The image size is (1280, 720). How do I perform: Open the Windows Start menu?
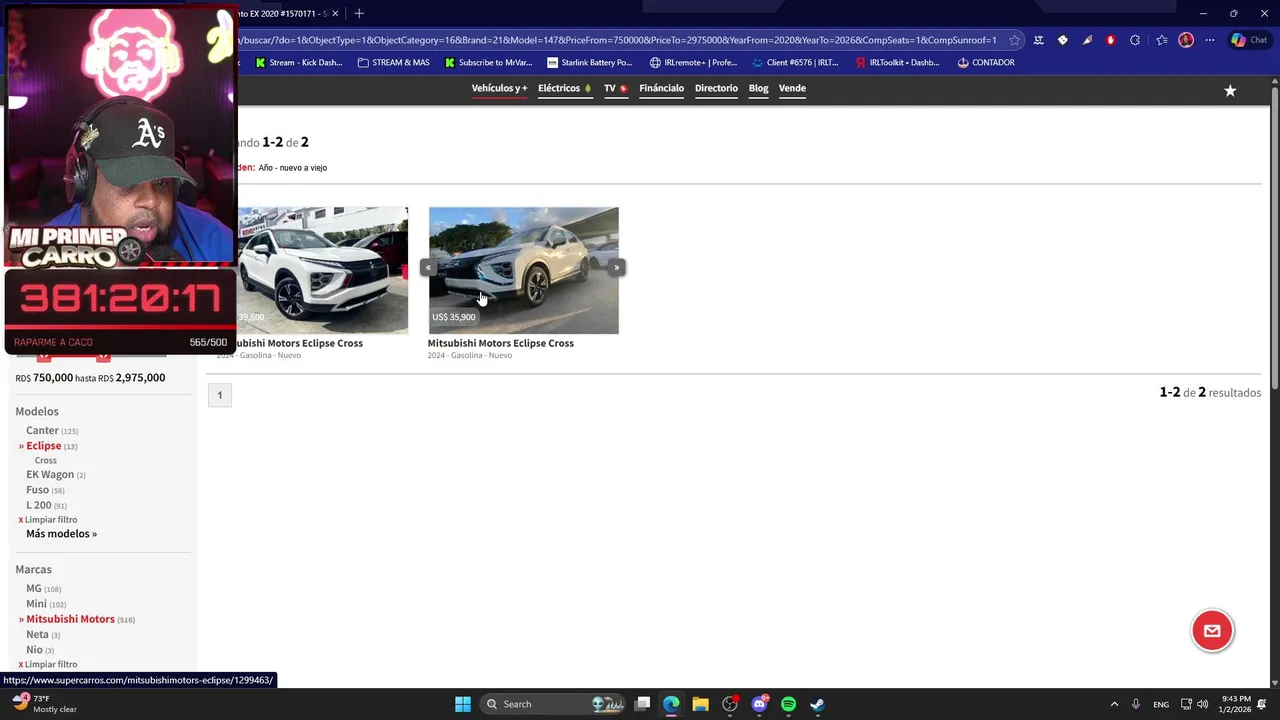463,704
